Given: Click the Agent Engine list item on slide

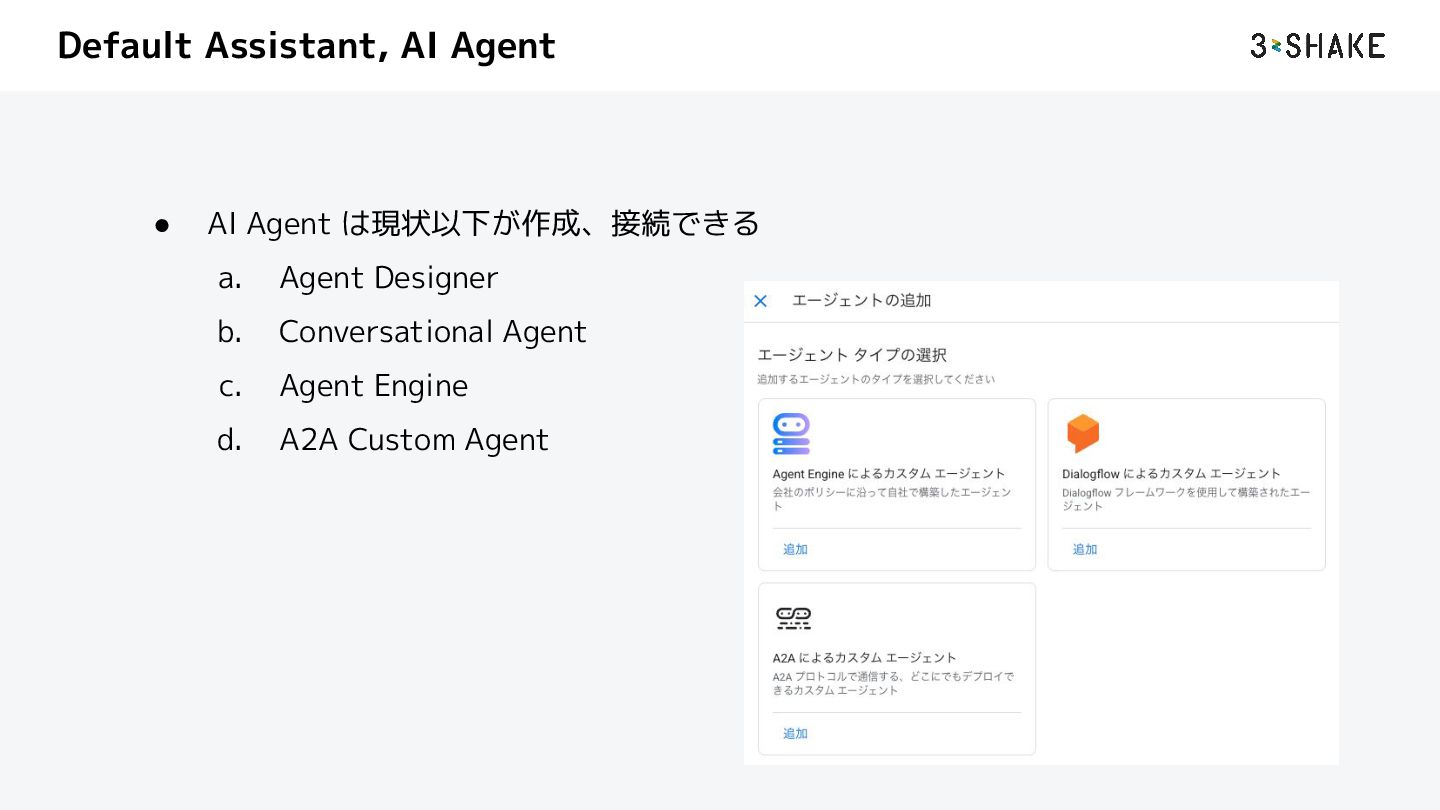Looking at the screenshot, I should coord(373,386).
